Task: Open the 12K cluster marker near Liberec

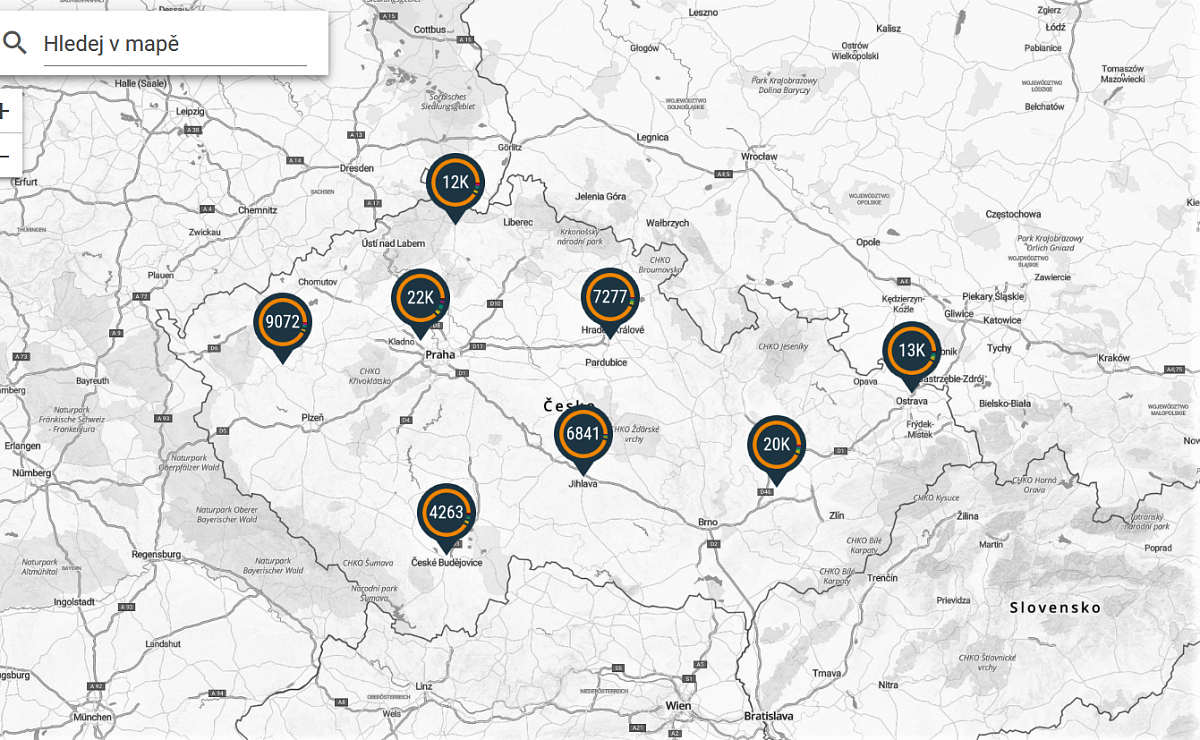Action: click(x=455, y=182)
